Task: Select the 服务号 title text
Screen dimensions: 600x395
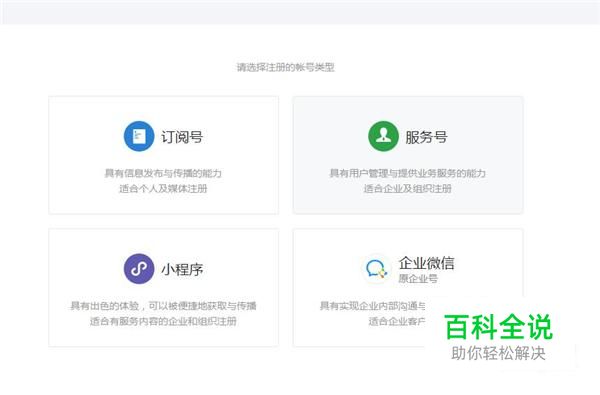Action: click(426, 137)
